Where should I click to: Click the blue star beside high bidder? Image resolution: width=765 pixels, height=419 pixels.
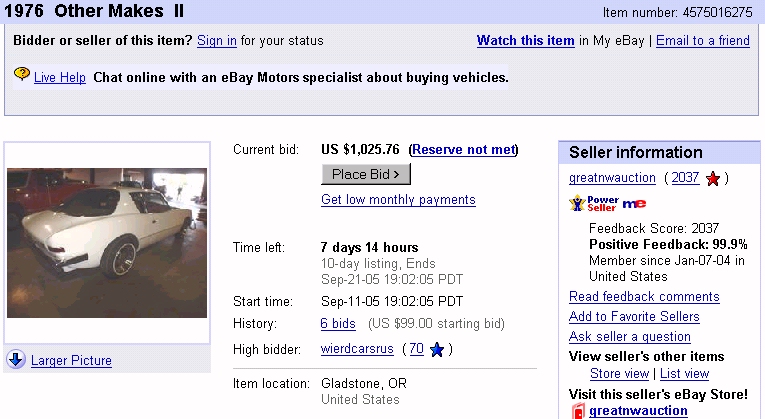[437, 350]
